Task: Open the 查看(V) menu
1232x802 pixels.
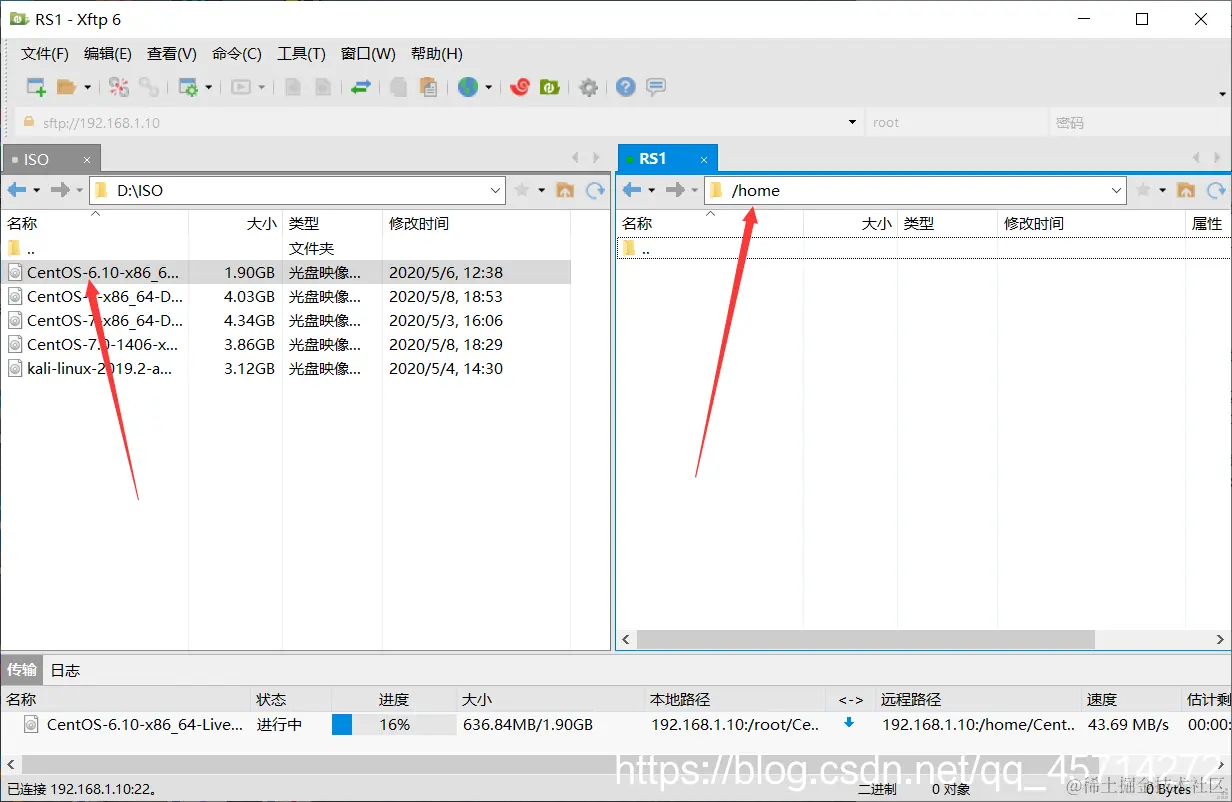Action: 172,54
